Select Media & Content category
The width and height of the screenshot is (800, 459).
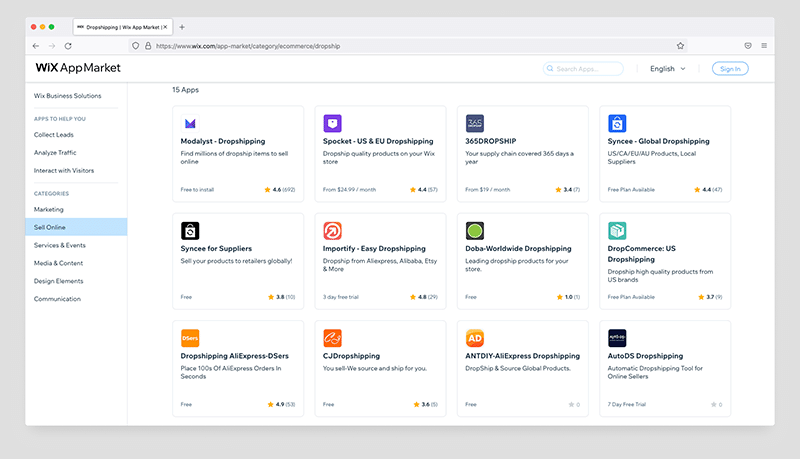point(58,263)
